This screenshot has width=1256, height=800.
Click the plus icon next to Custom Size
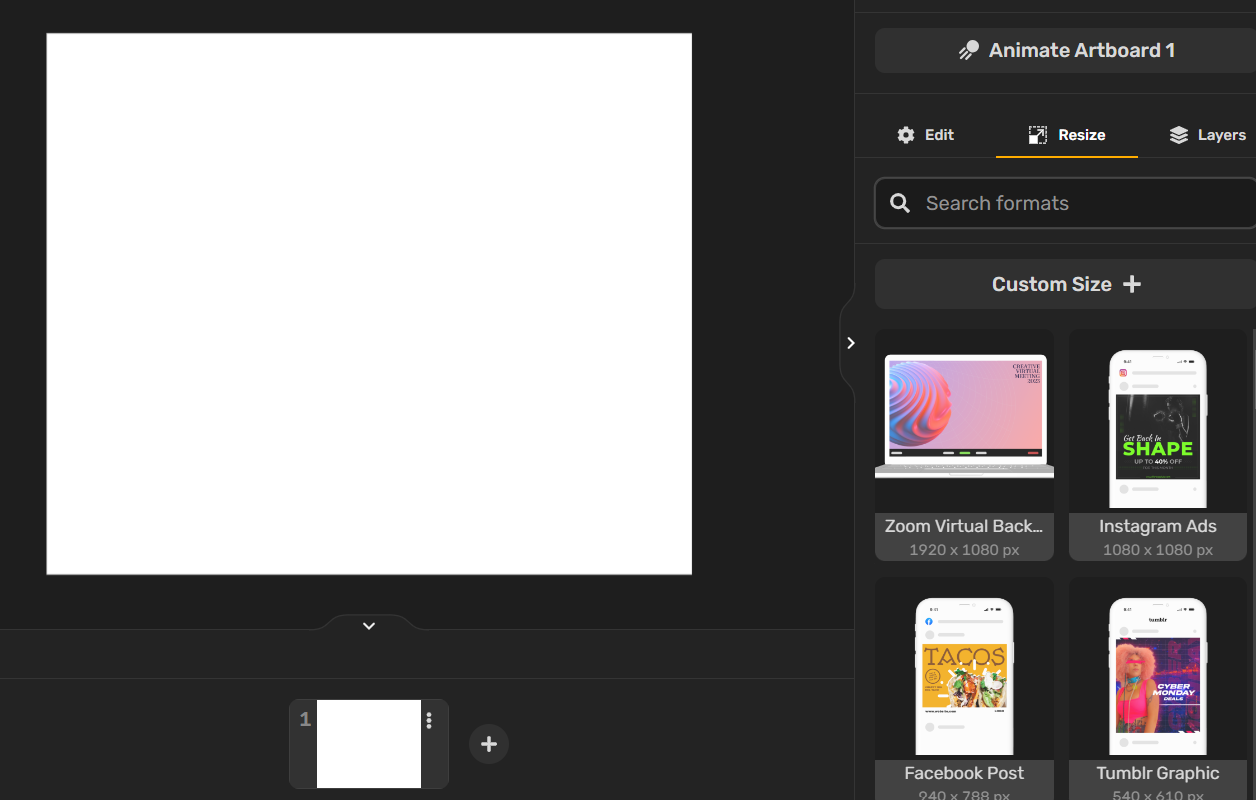coord(1132,283)
